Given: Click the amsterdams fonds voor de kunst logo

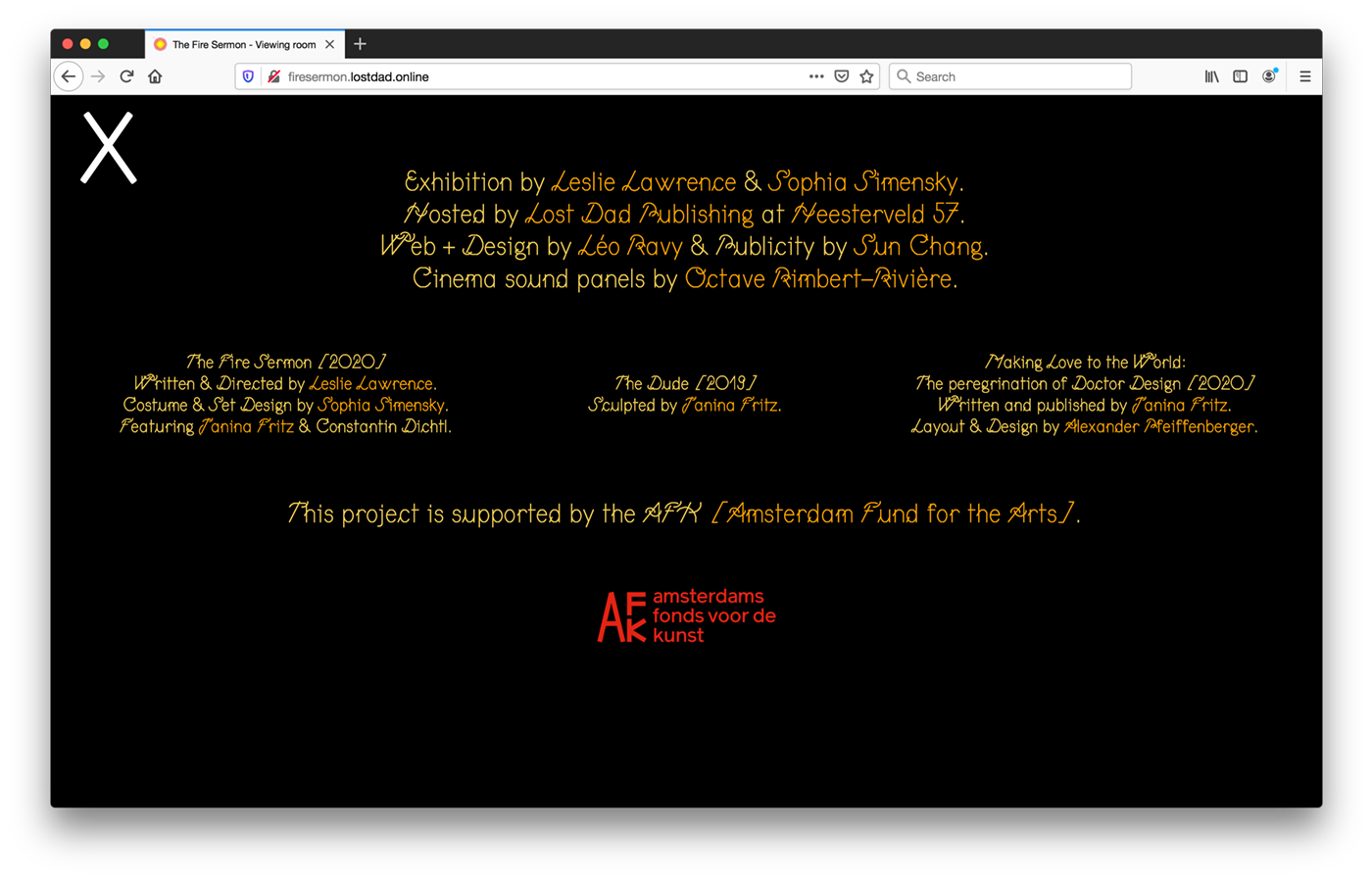Looking at the screenshot, I should 686,616.
